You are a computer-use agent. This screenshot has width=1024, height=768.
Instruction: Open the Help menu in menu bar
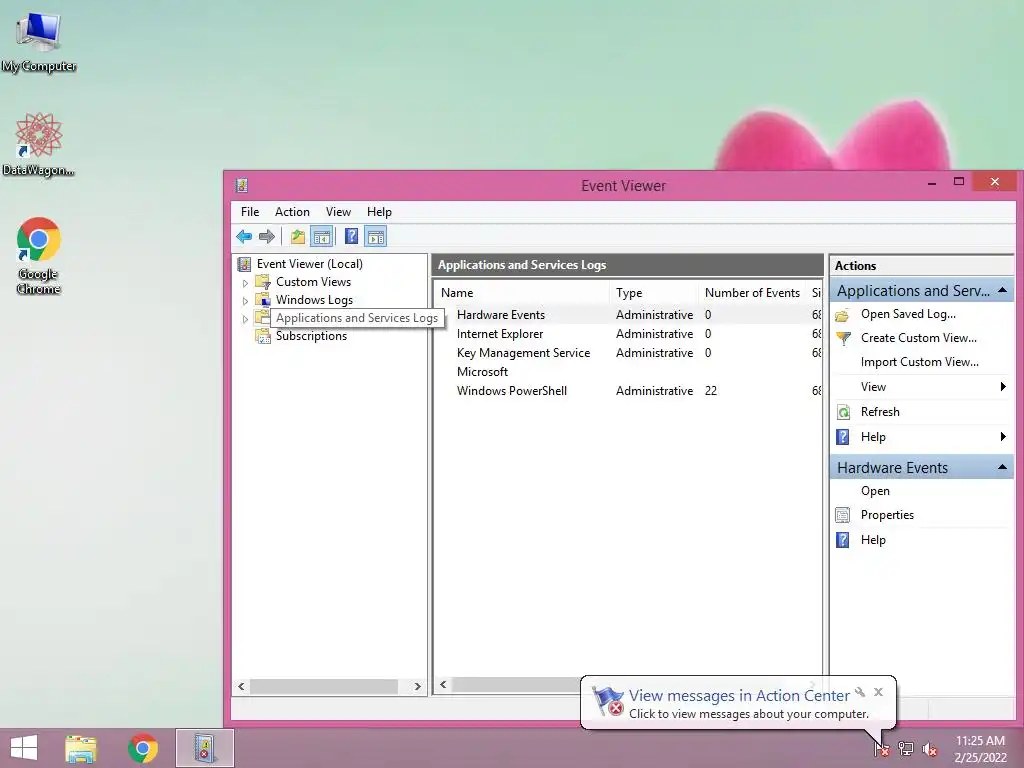pyautogui.click(x=379, y=212)
